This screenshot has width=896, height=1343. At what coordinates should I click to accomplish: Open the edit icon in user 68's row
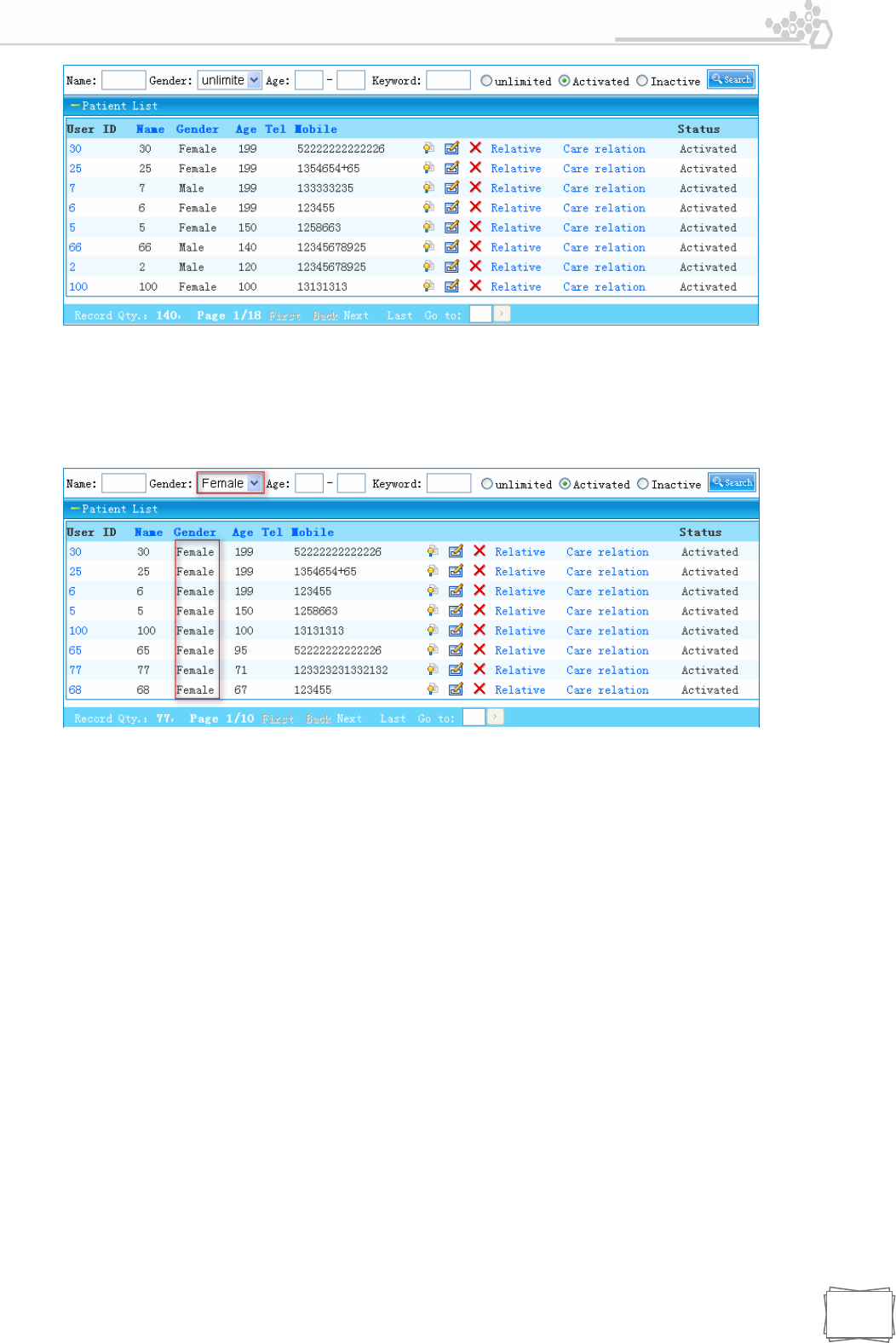coord(456,689)
